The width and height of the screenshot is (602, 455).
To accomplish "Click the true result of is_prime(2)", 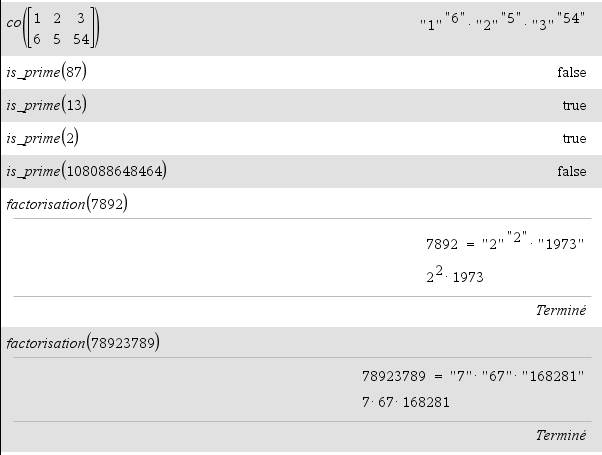I will 574,139.
